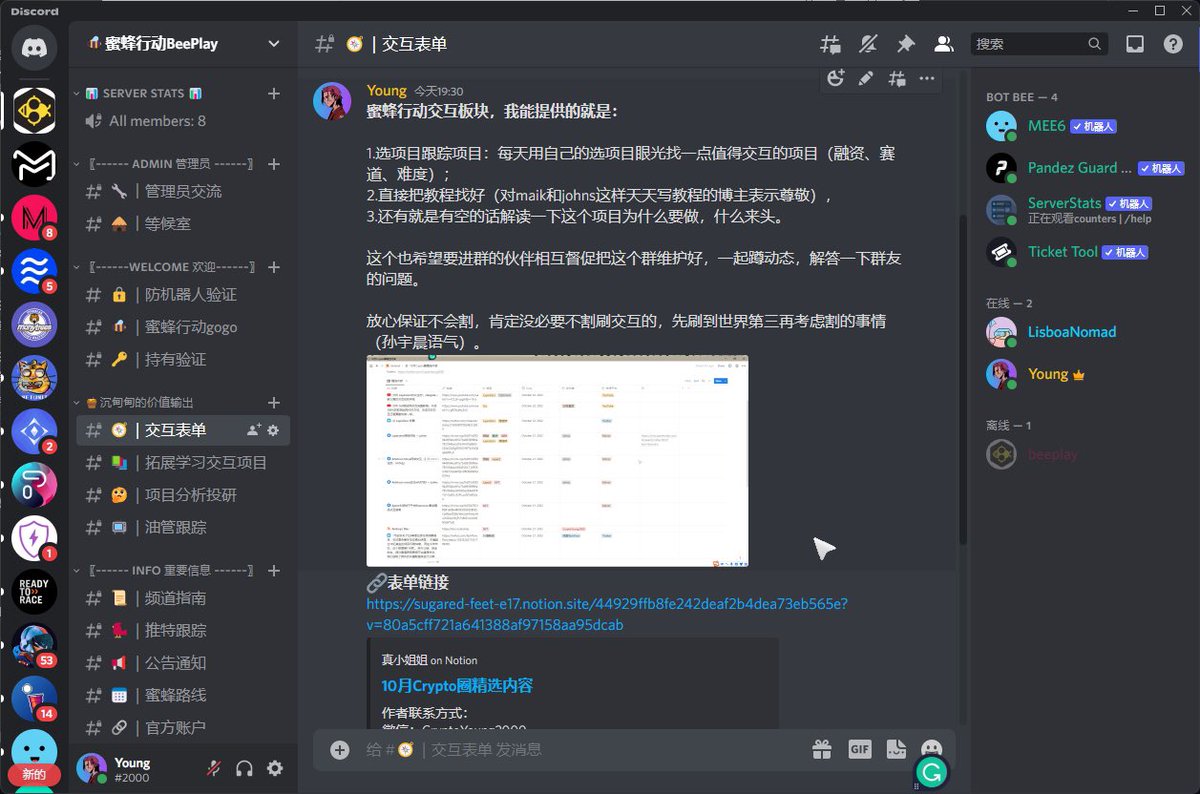Toggle the member list visibility
This screenshot has width=1200, height=794.
941,44
